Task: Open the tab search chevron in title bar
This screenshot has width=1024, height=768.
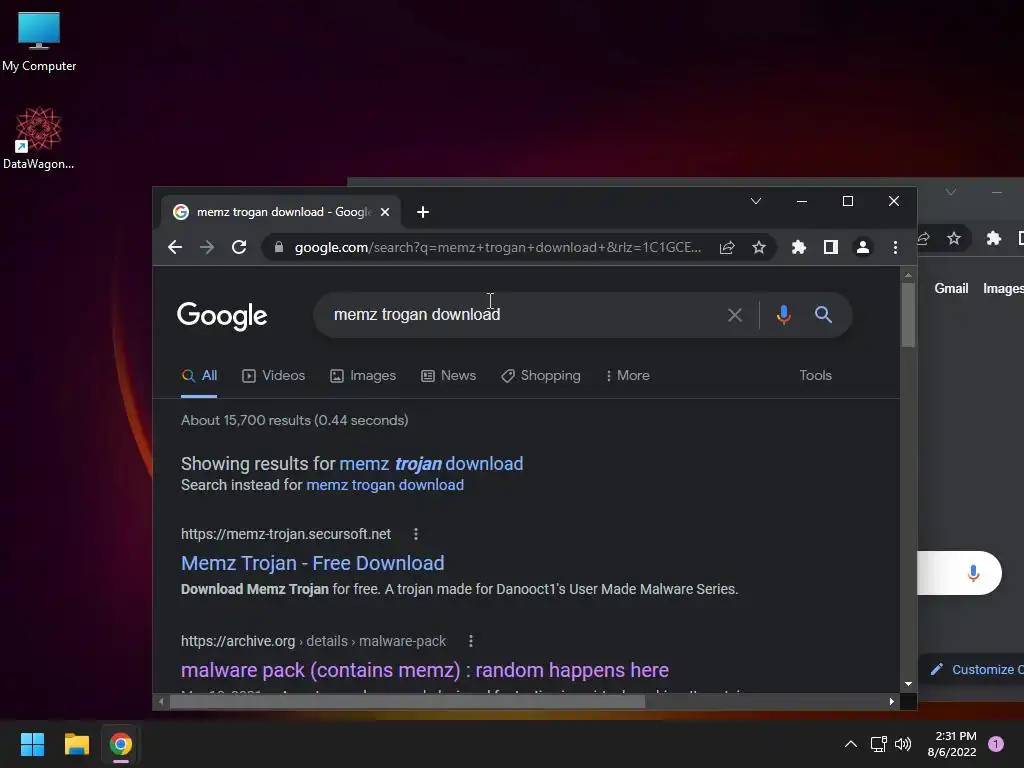Action: coord(756,201)
